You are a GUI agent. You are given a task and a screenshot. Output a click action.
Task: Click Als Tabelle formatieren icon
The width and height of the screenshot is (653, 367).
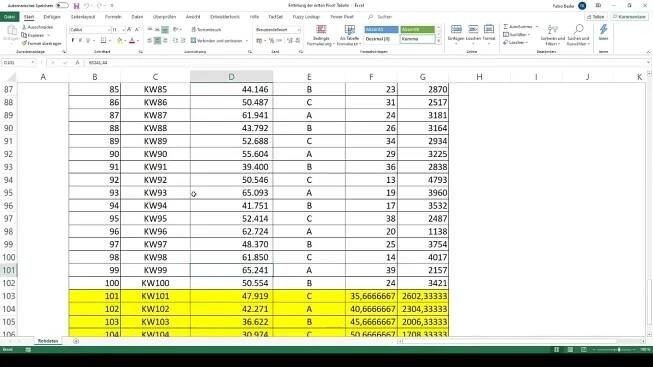350,30
